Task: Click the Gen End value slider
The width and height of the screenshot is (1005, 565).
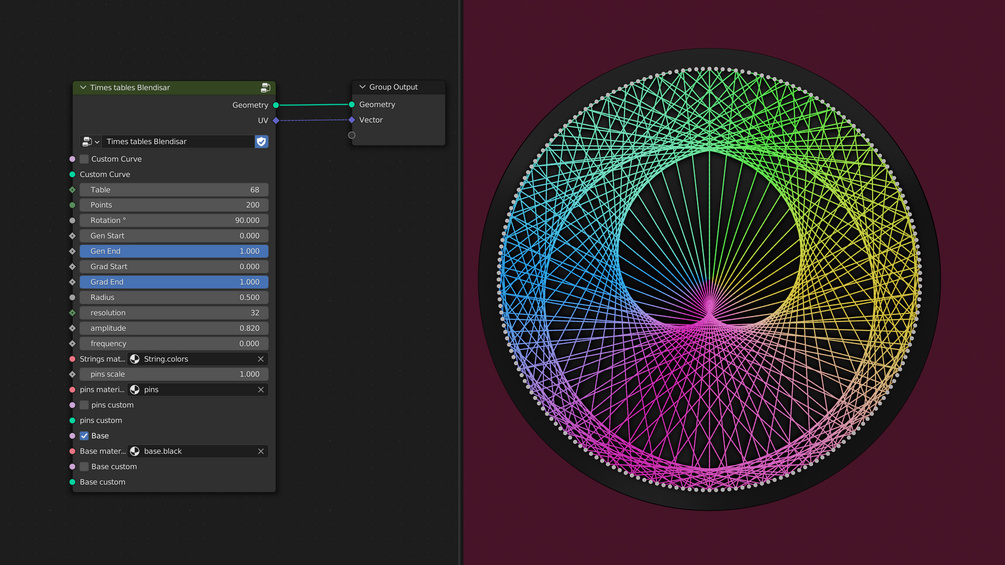Action: (174, 251)
